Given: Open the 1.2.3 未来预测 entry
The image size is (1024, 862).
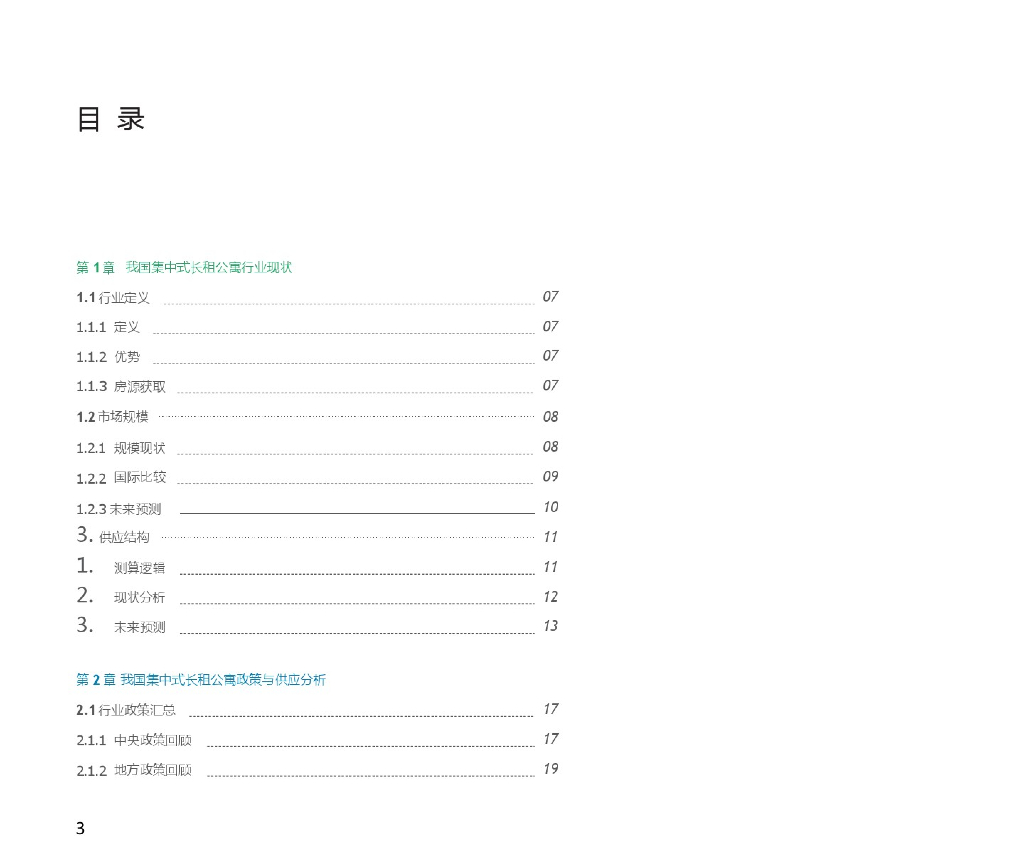Looking at the screenshot, I should coord(118,509).
